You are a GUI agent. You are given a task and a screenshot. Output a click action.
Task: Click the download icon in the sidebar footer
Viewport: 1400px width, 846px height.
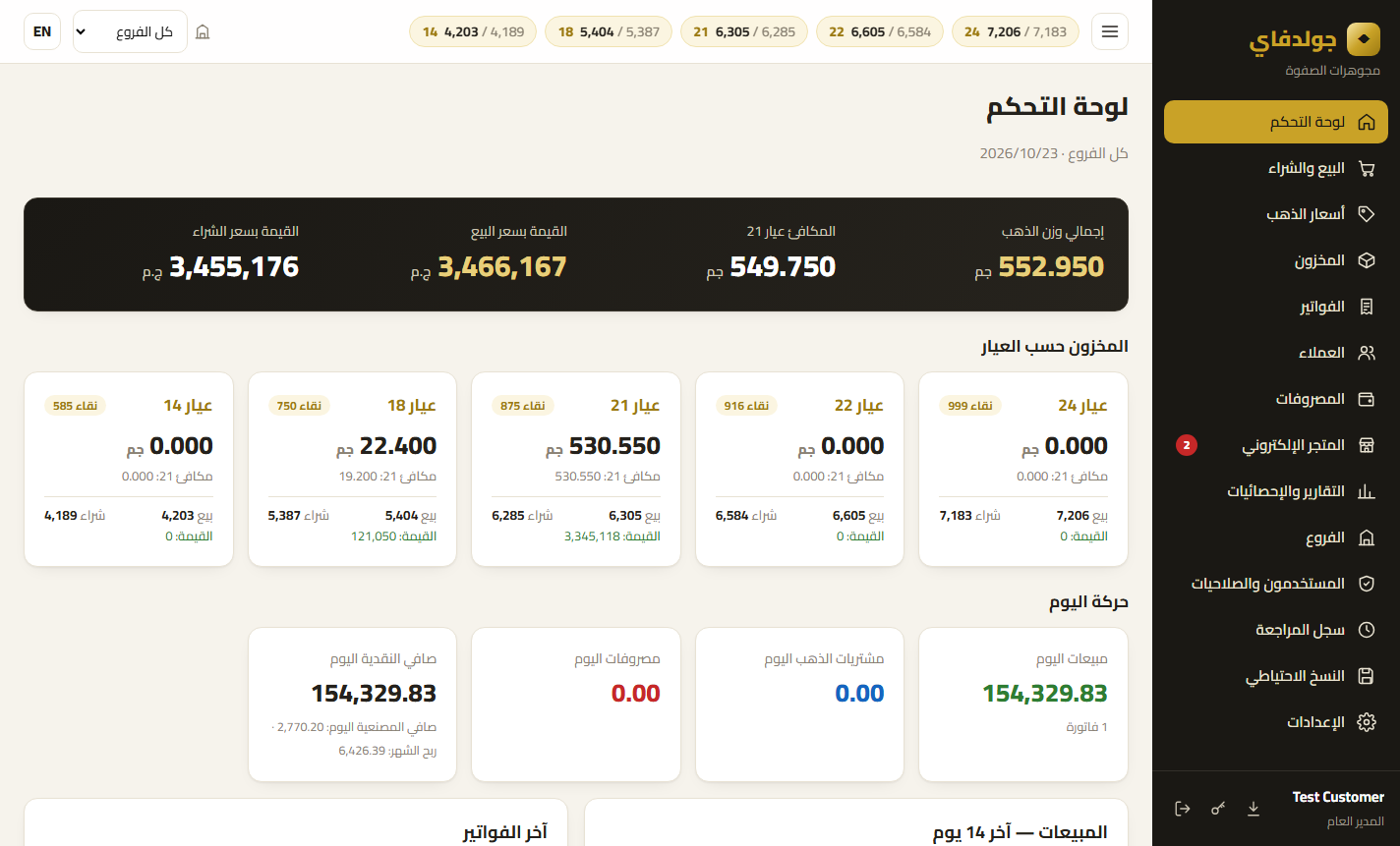pyautogui.click(x=1254, y=809)
